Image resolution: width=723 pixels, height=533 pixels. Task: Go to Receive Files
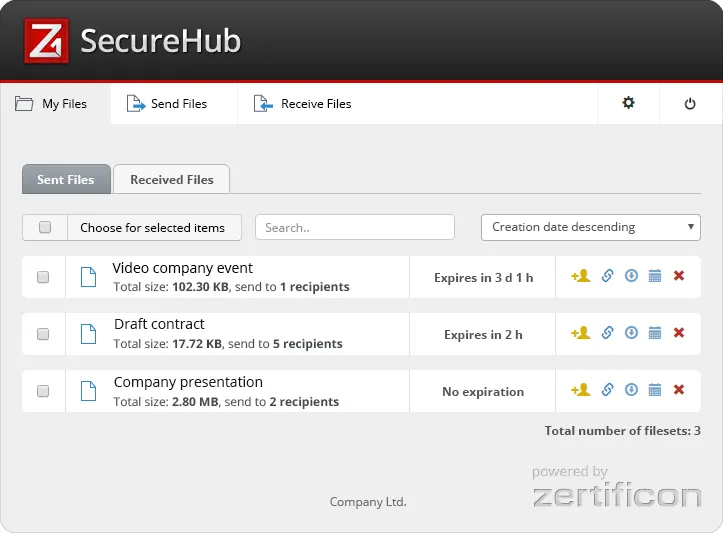pos(302,104)
